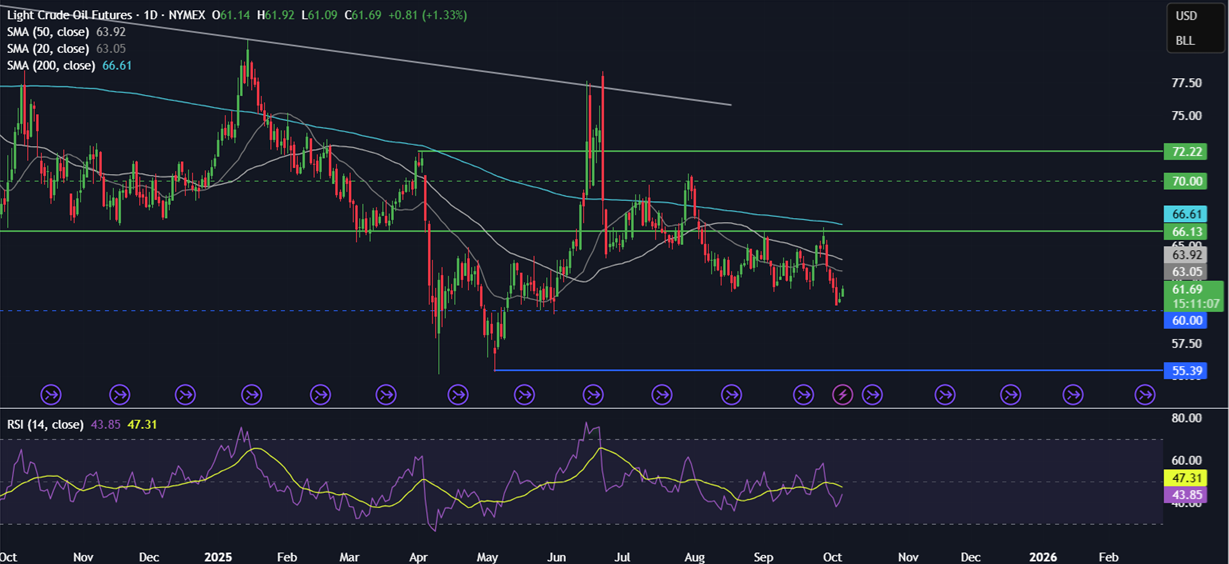Click the rollover marker in June 2025
Image resolution: width=1229 pixels, height=564 pixels.
click(x=594, y=394)
